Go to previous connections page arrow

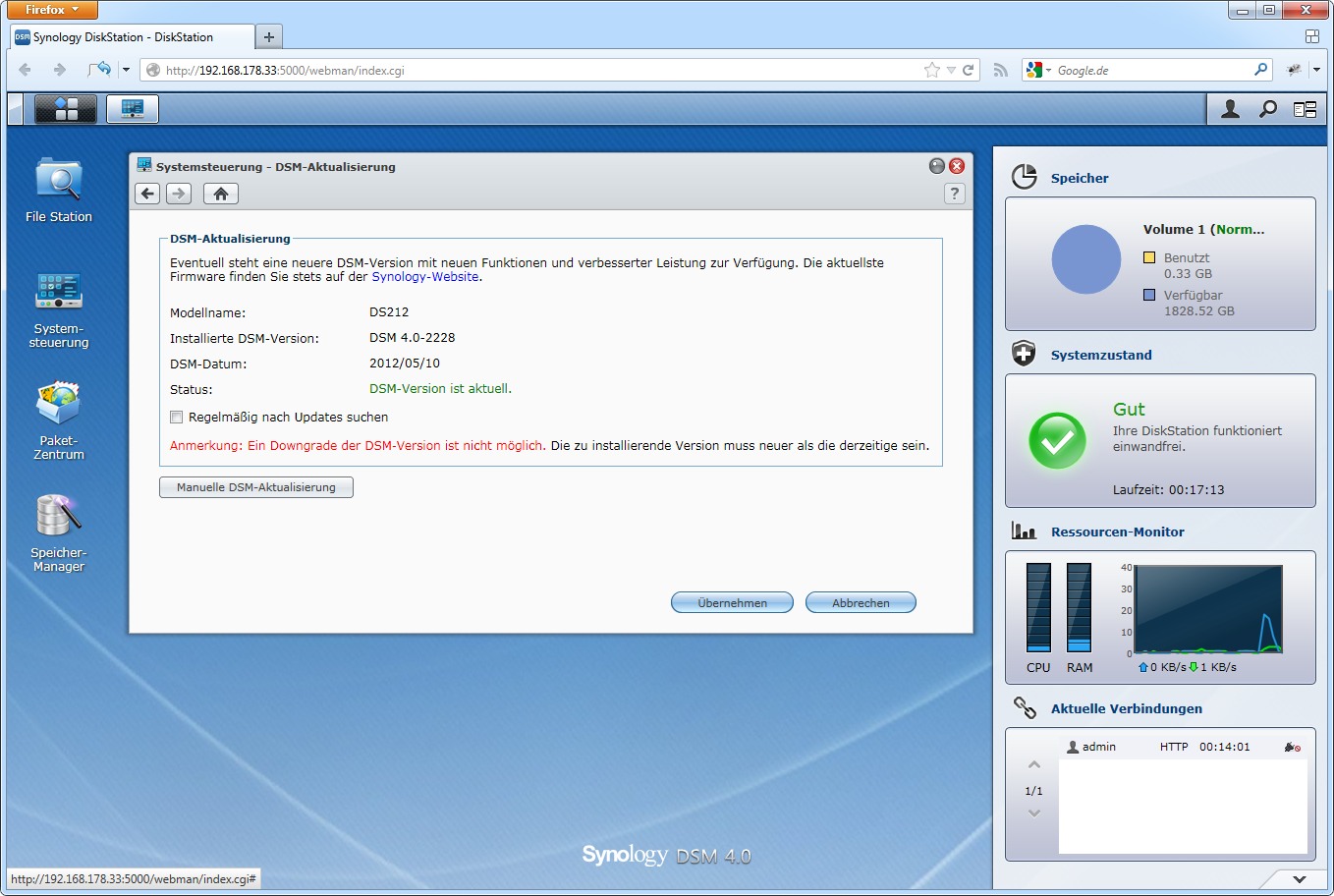[1033, 764]
